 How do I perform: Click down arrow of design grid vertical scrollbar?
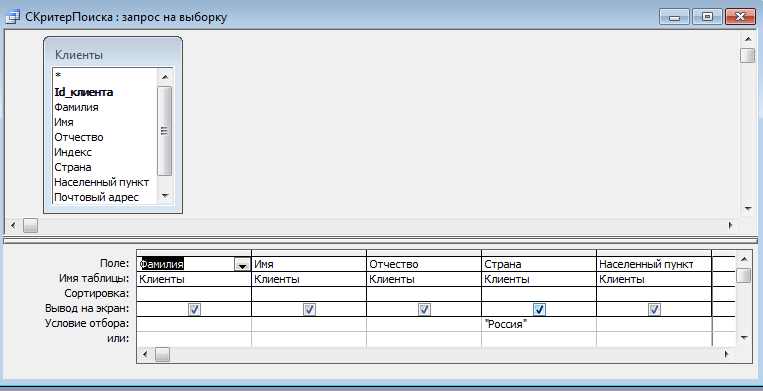tap(744, 338)
